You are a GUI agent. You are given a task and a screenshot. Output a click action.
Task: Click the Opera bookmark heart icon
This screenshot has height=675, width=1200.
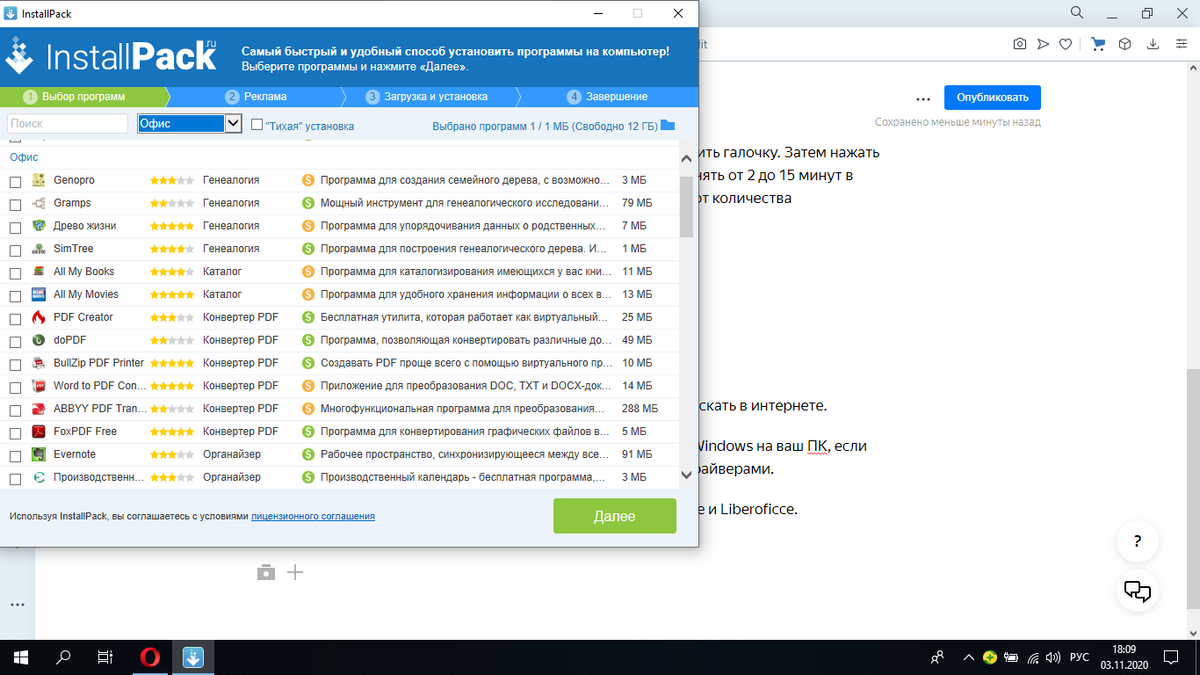(x=1067, y=44)
